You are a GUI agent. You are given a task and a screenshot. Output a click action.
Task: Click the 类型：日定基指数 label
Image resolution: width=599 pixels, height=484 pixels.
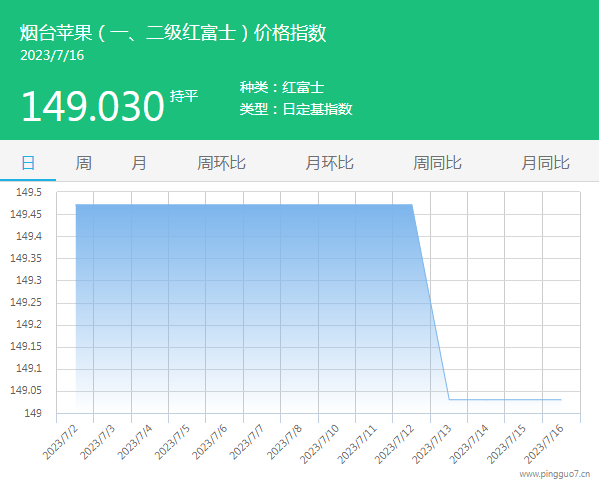tap(296, 109)
